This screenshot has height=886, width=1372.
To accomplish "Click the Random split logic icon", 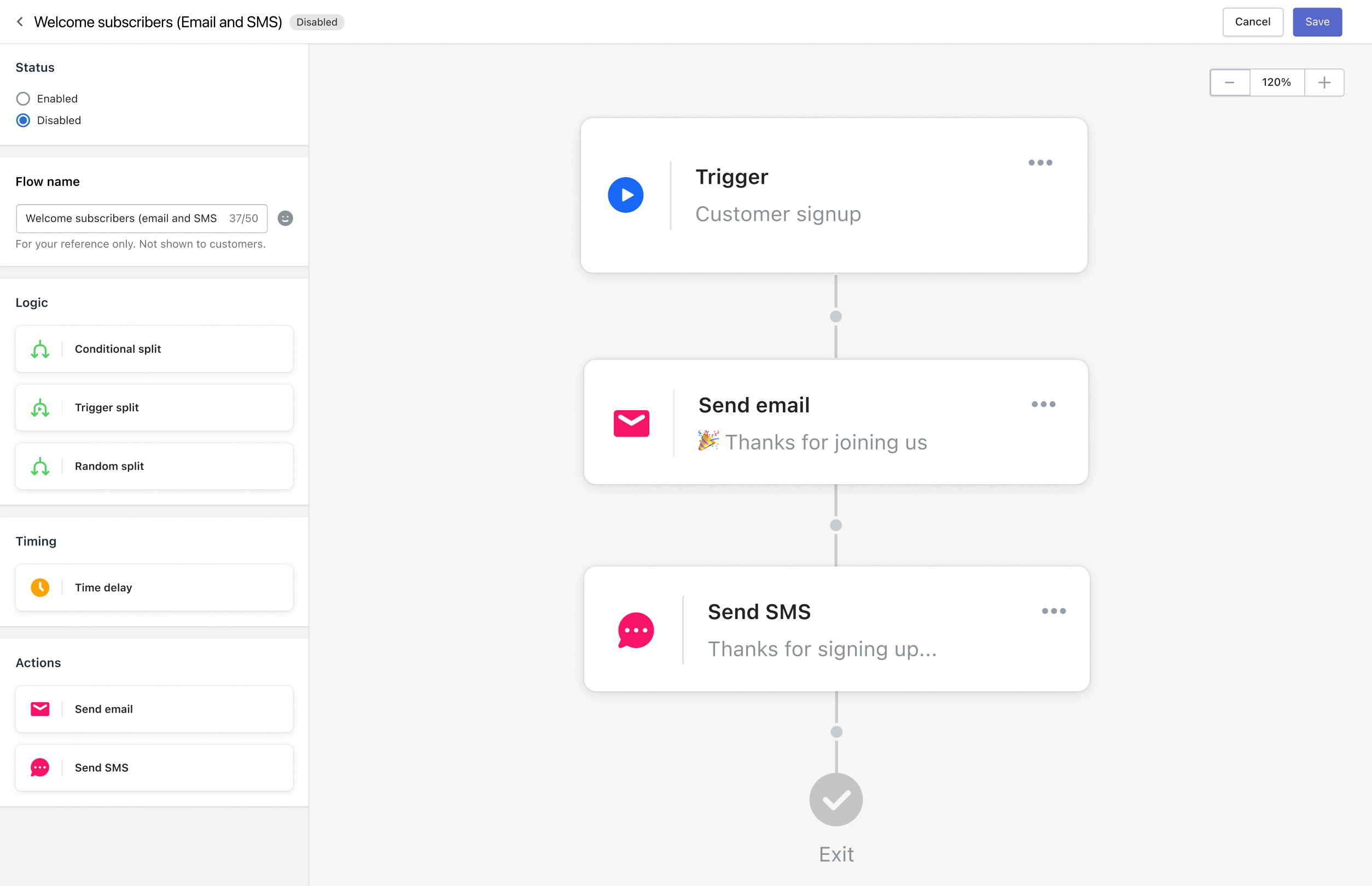I will click(x=40, y=466).
